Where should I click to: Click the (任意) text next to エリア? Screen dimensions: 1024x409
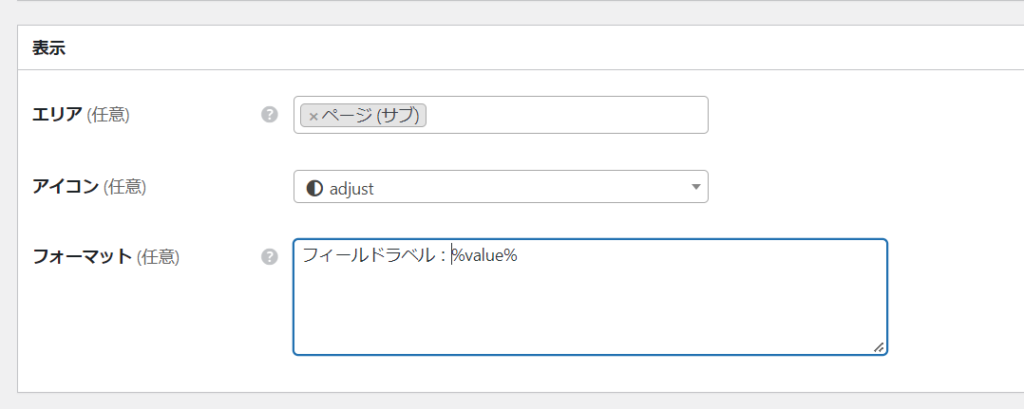coord(109,115)
